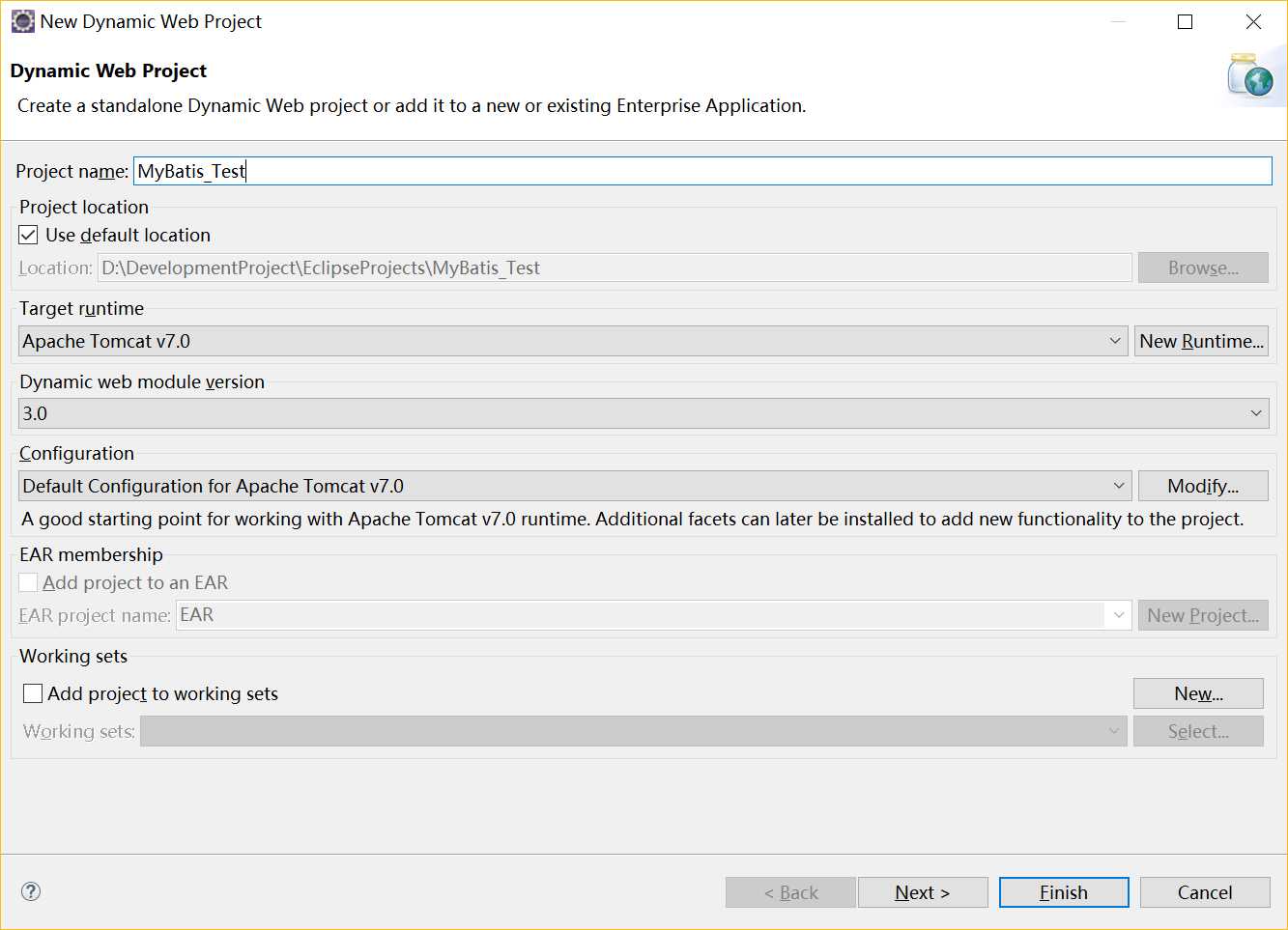Click the 'Working sets' group label

click(x=73, y=656)
